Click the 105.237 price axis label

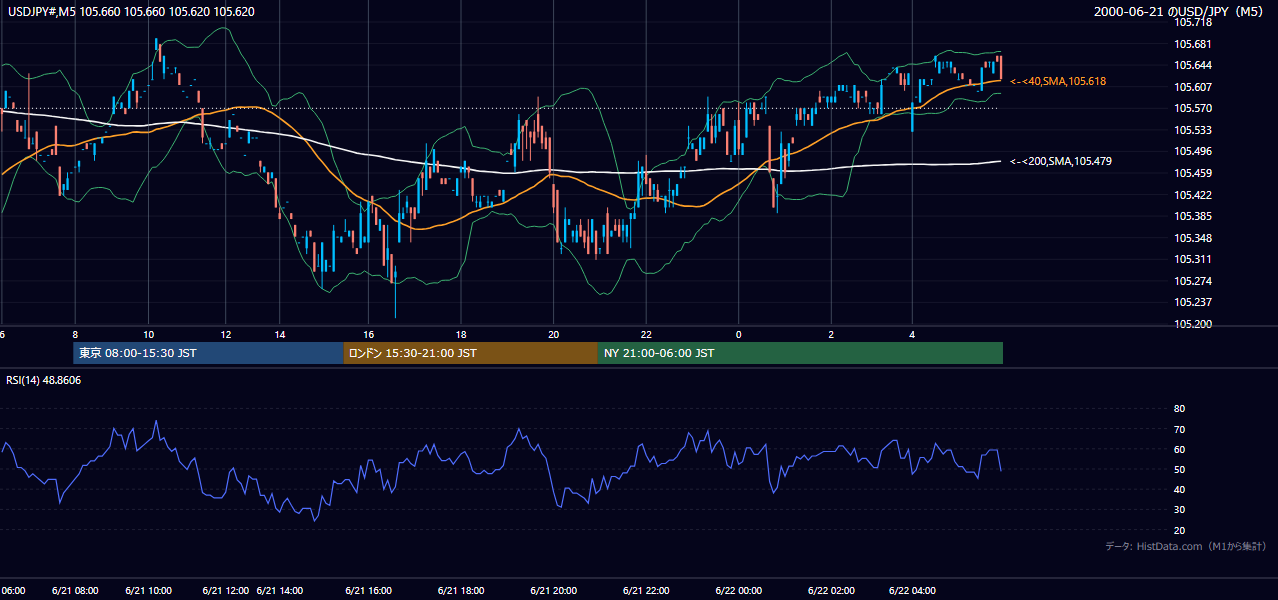point(1193,302)
